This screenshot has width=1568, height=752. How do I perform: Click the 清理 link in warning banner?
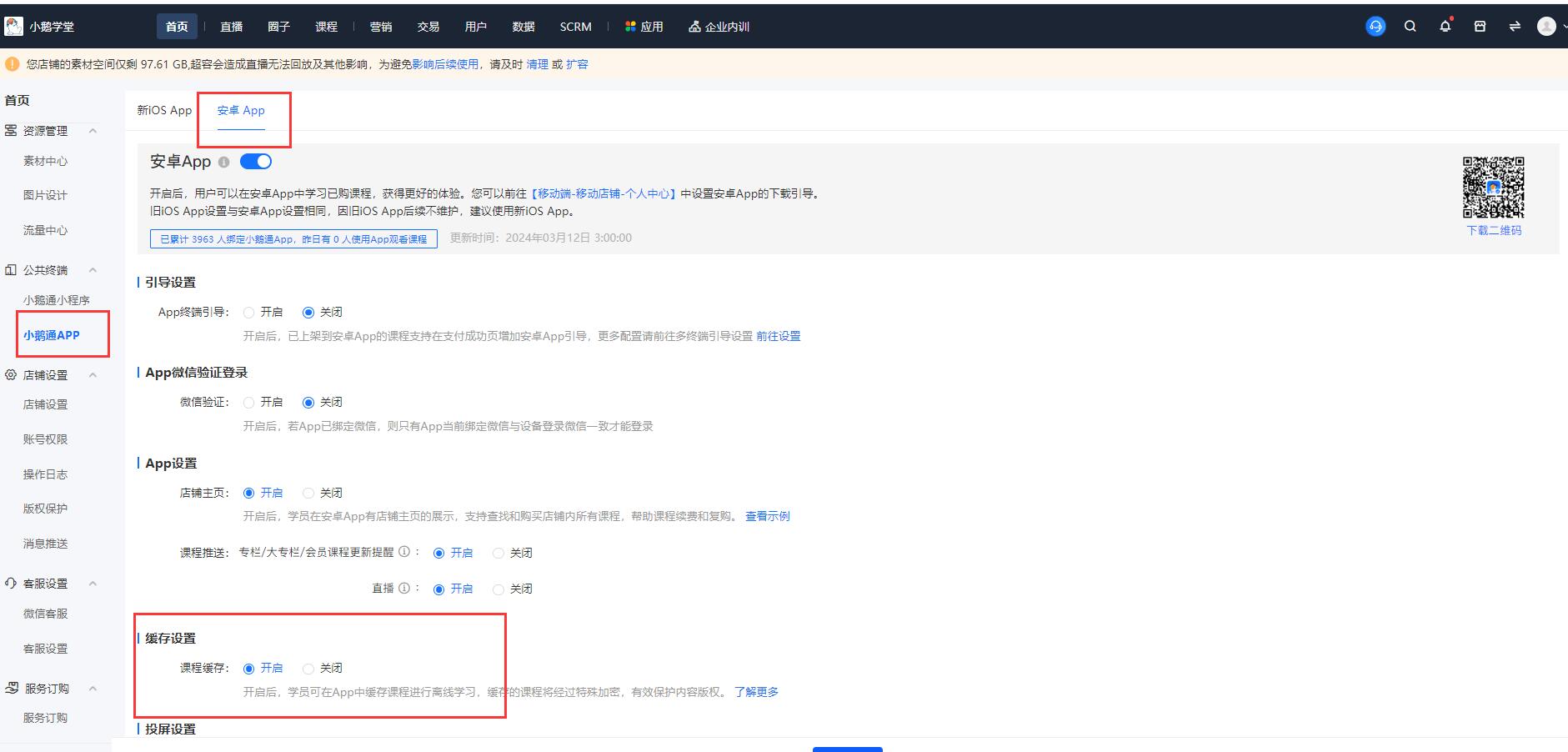[x=534, y=64]
